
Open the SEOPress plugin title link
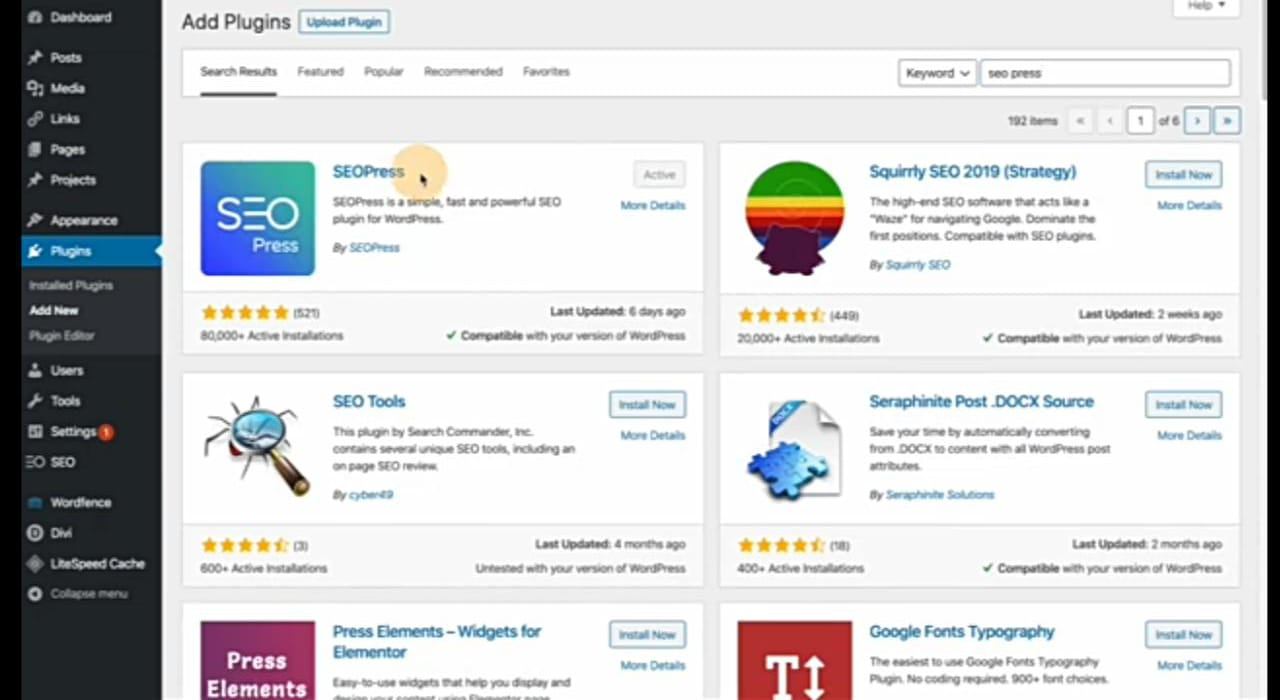[368, 172]
